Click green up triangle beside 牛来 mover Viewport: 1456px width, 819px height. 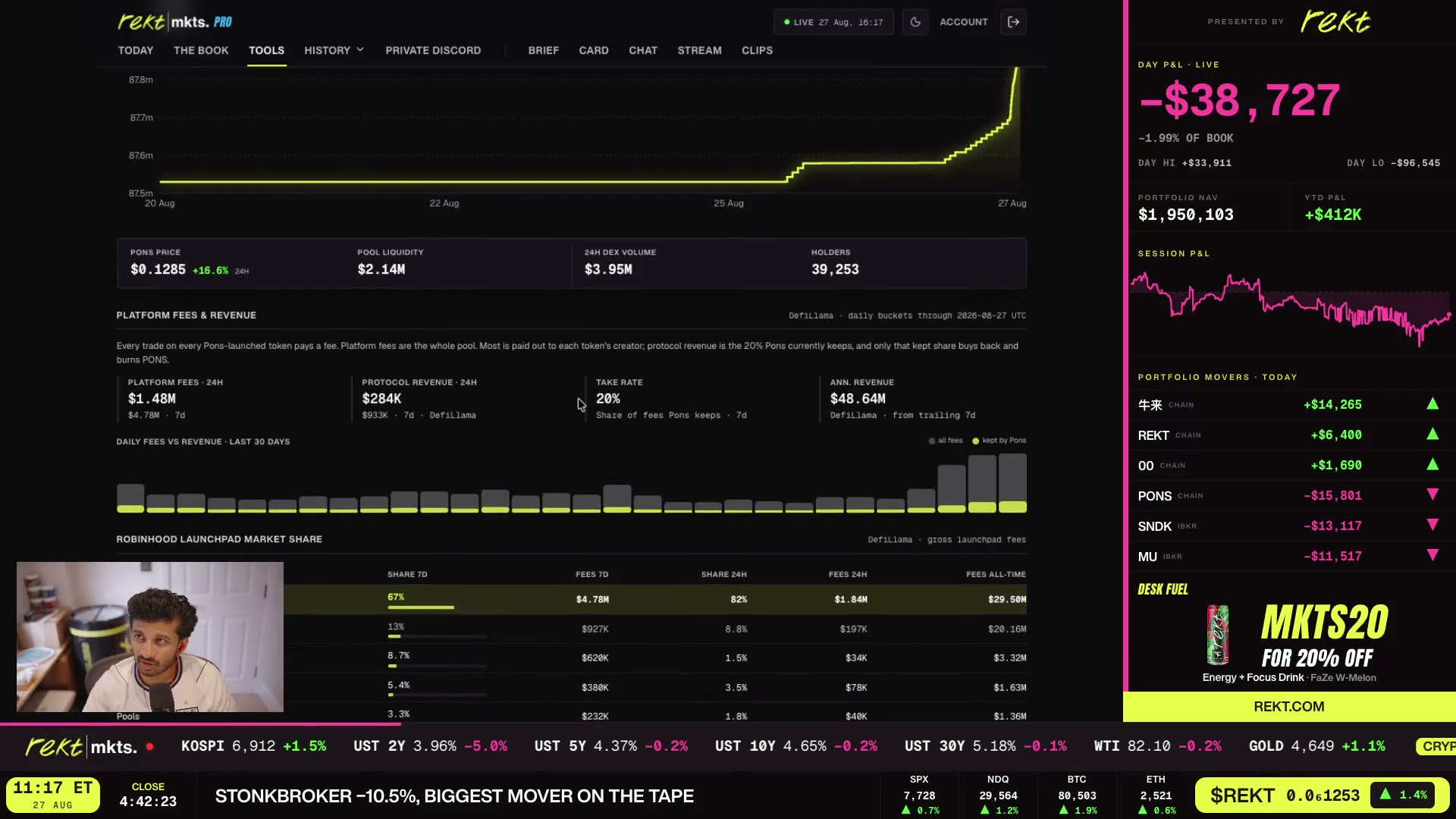[1432, 404]
